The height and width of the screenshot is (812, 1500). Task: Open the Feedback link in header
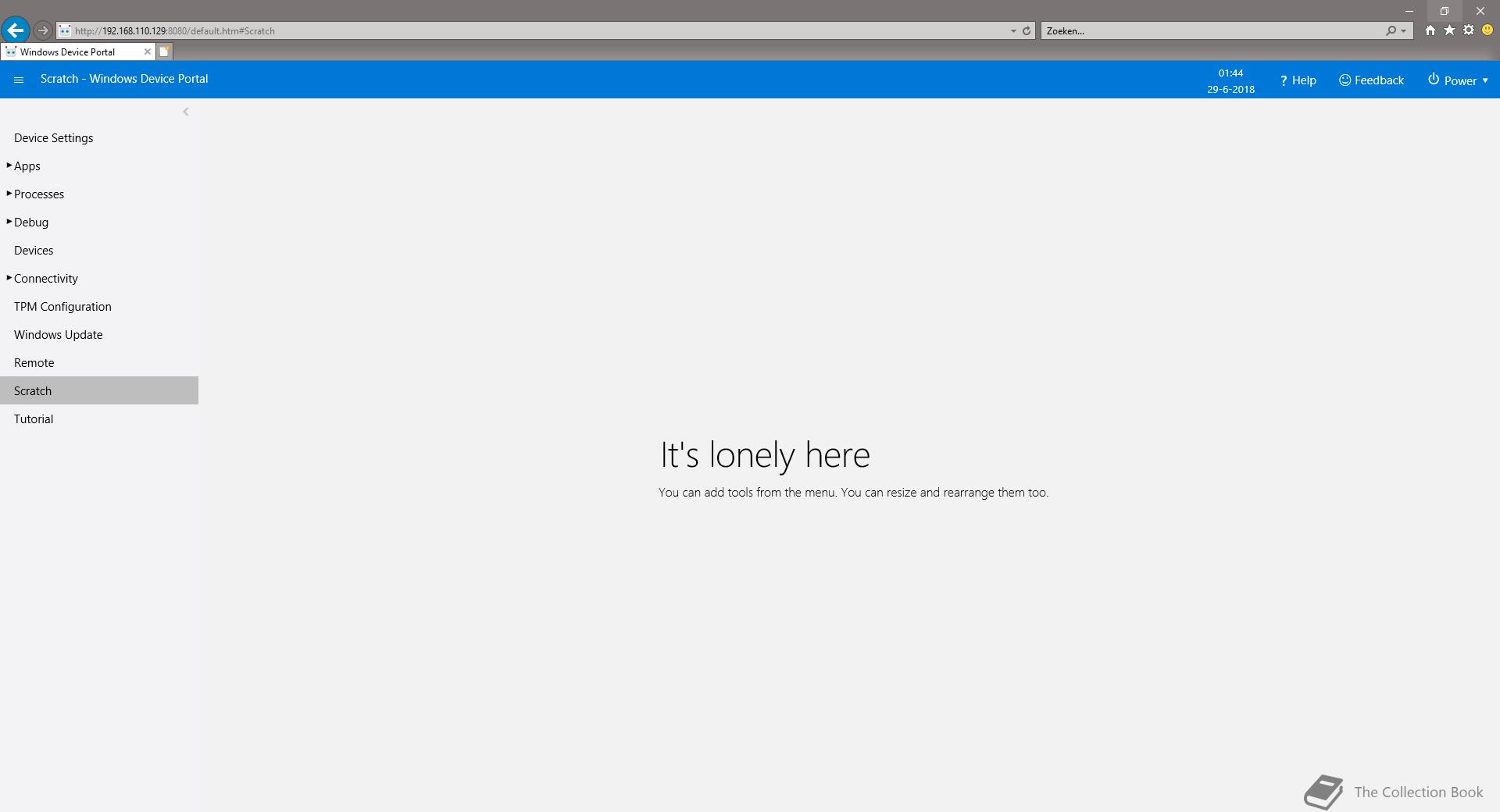[x=1371, y=80]
